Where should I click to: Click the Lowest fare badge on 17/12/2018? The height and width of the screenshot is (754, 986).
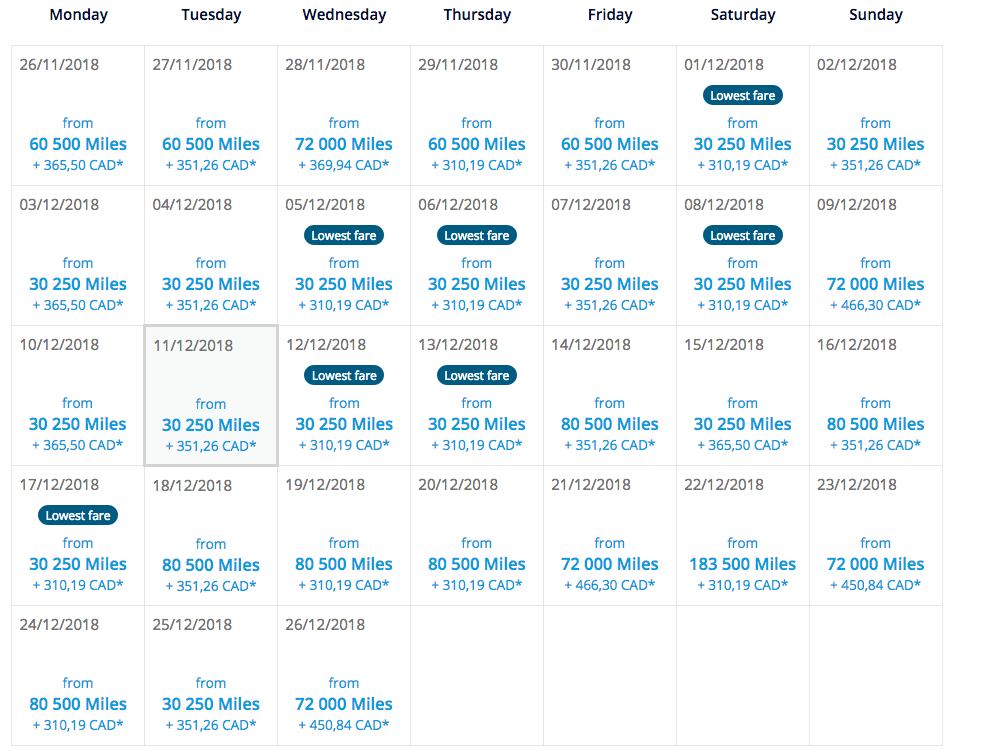(x=78, y=516)
